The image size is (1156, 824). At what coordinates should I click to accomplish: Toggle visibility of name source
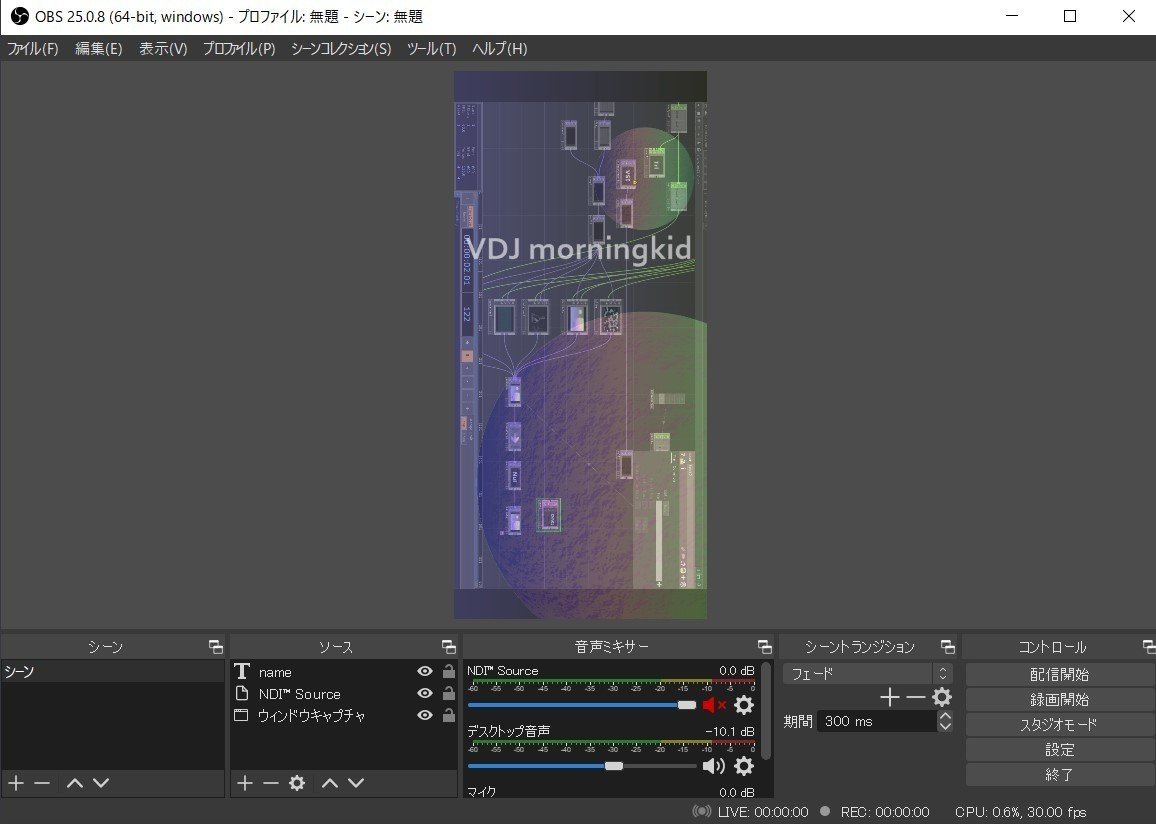[425, 671]
